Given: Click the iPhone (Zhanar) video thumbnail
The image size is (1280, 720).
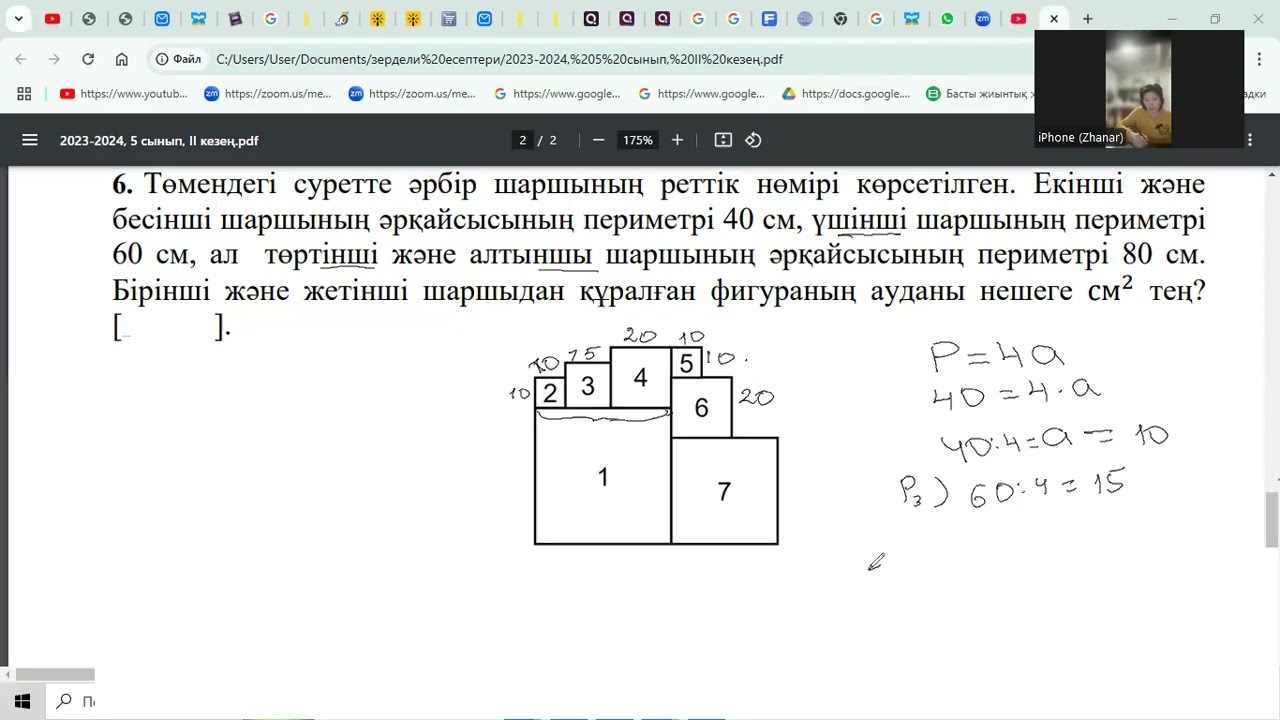Looking at the screenshot, I should [x=1139, y=89].
